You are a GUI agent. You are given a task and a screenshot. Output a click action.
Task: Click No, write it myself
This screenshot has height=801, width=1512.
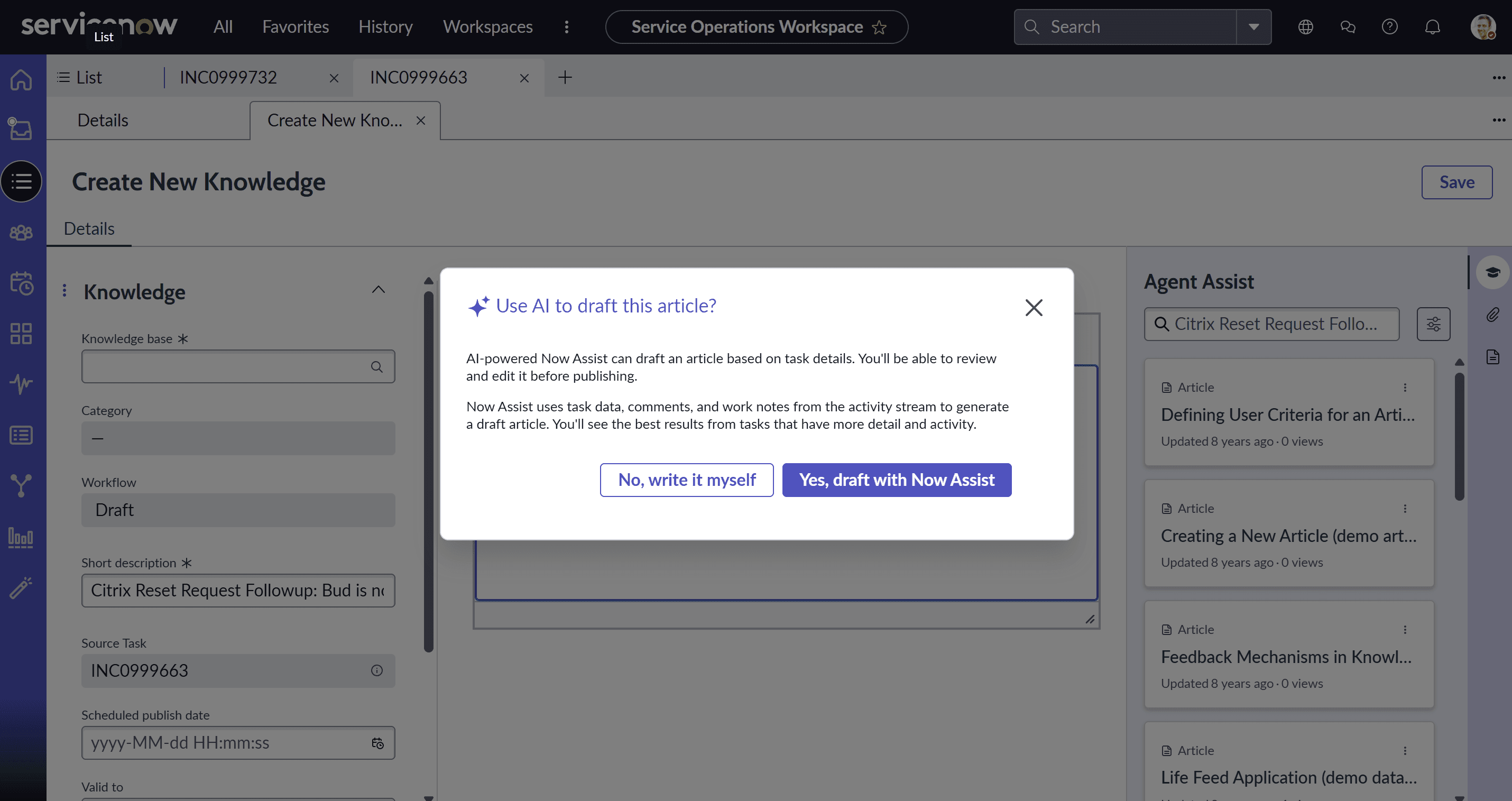(x=686, y=480)
